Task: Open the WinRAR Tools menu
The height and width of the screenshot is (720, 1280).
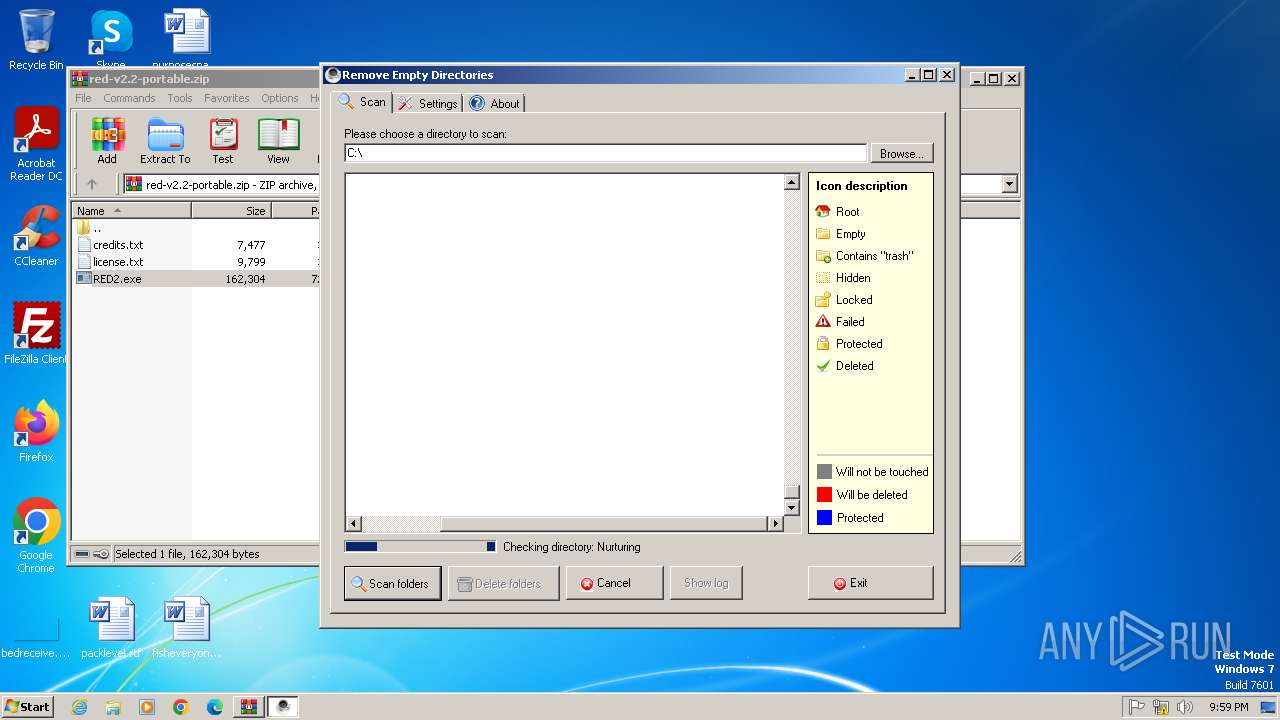Action: pos(180,98)
